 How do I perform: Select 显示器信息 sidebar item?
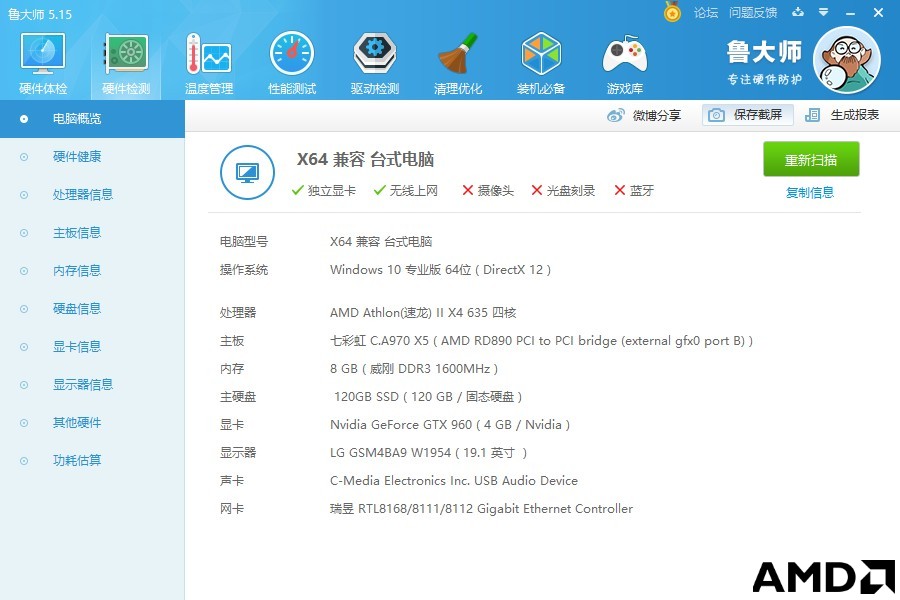tap(92, 384)
